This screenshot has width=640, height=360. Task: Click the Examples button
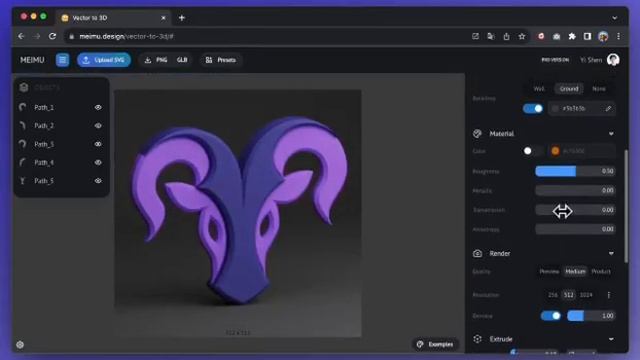(435, 344)
